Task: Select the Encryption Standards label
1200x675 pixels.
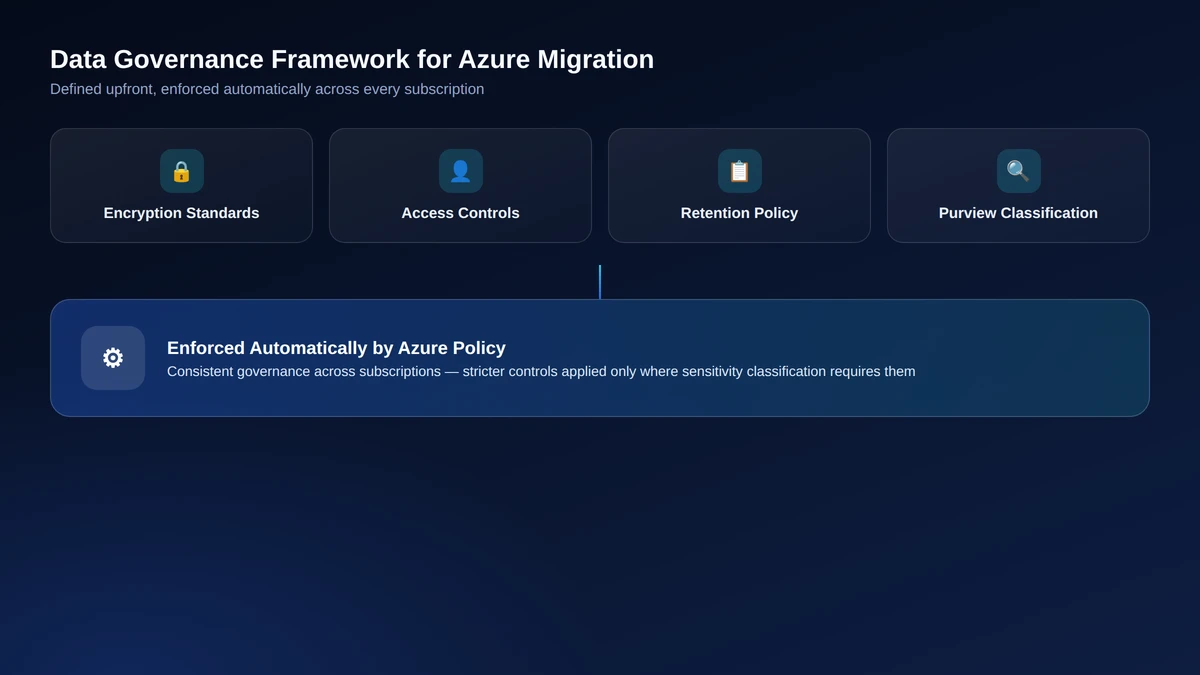Action: pyautogui.click(x=181, y=213)
